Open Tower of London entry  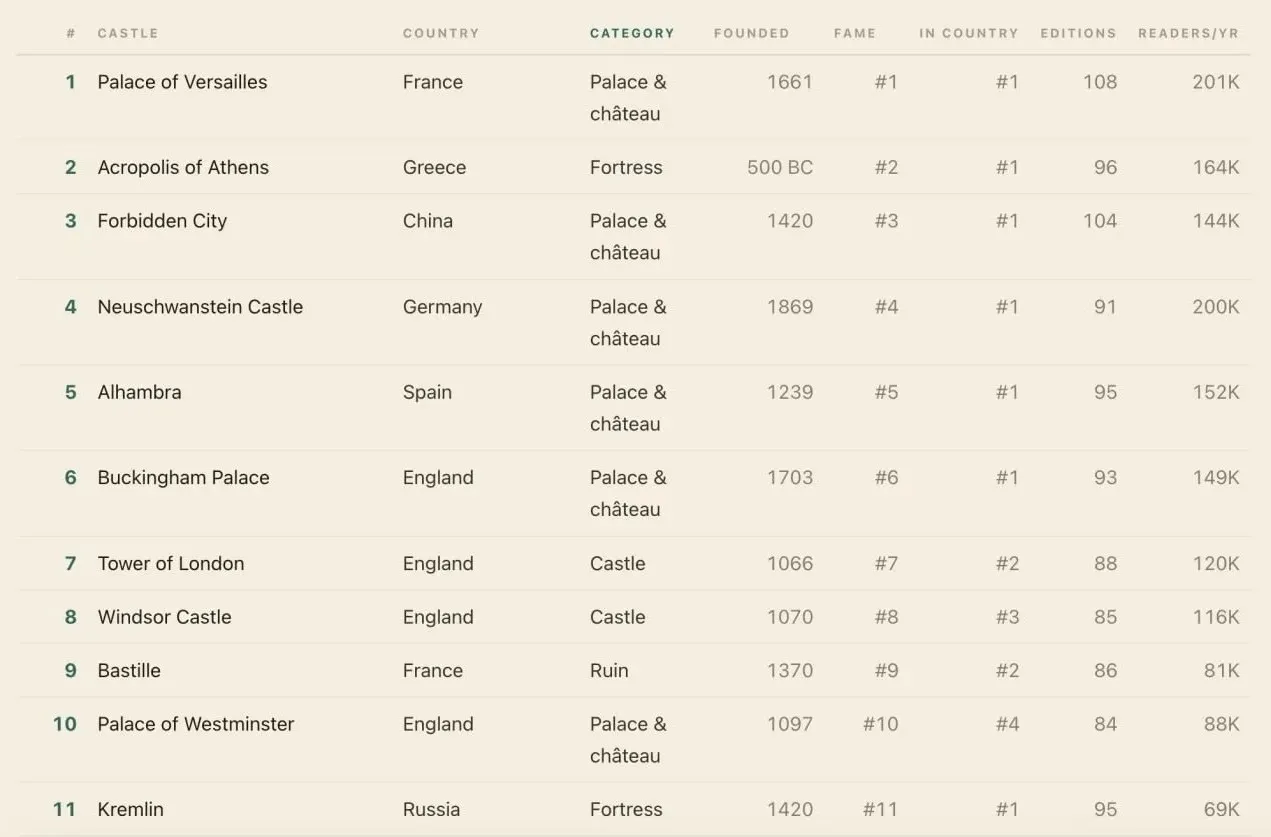[171, 563]
